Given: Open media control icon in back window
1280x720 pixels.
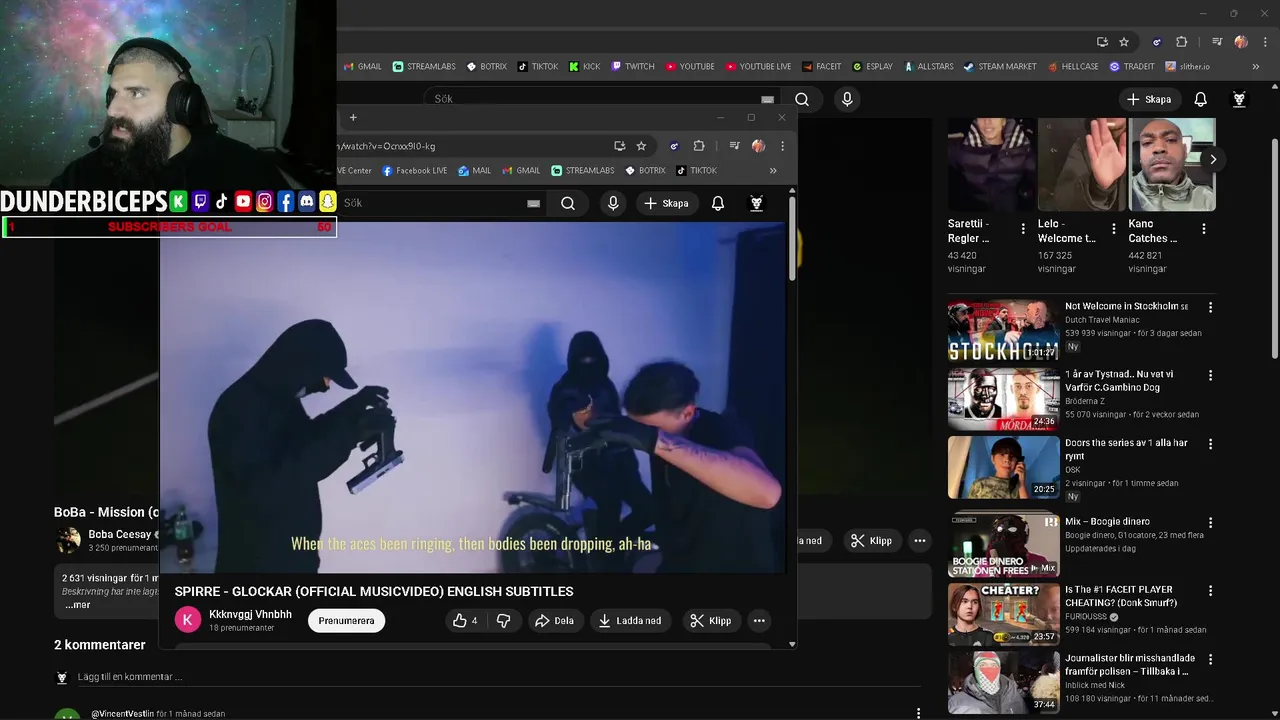Looking at the screenshot, I should pyautogui.click(x=1217, y=42).
